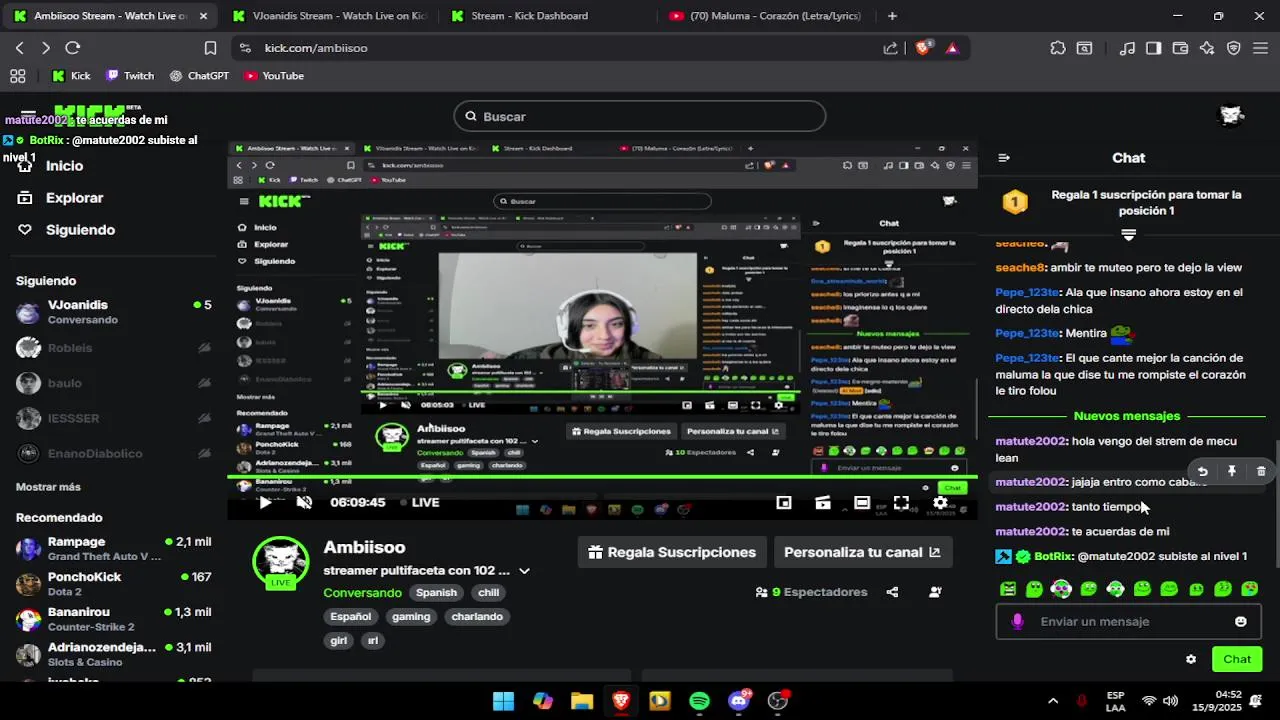Bookmark this page with the bookmark icon

[210, 48]
